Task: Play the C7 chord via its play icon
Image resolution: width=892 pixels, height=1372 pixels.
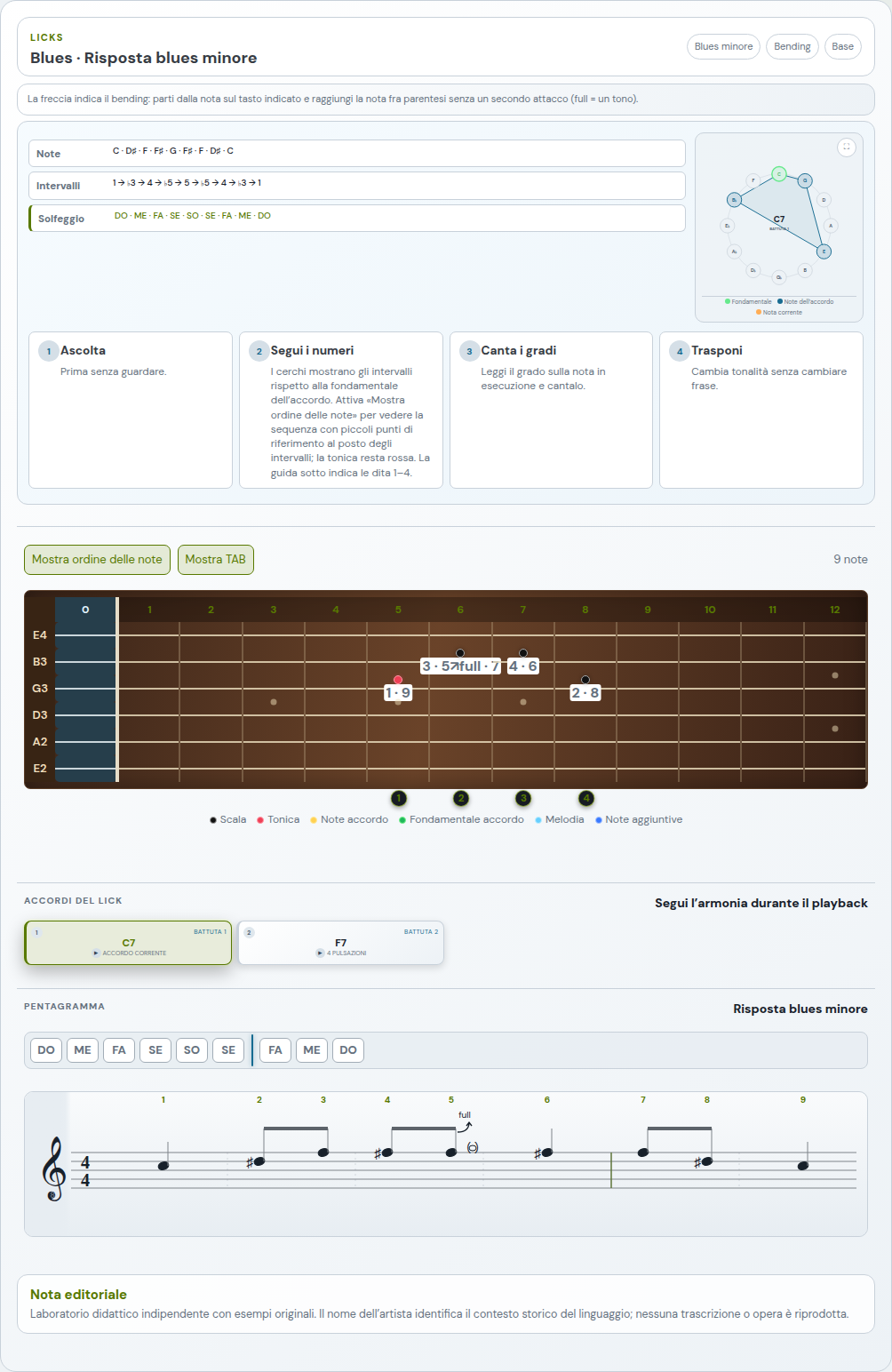Action: 96,953
